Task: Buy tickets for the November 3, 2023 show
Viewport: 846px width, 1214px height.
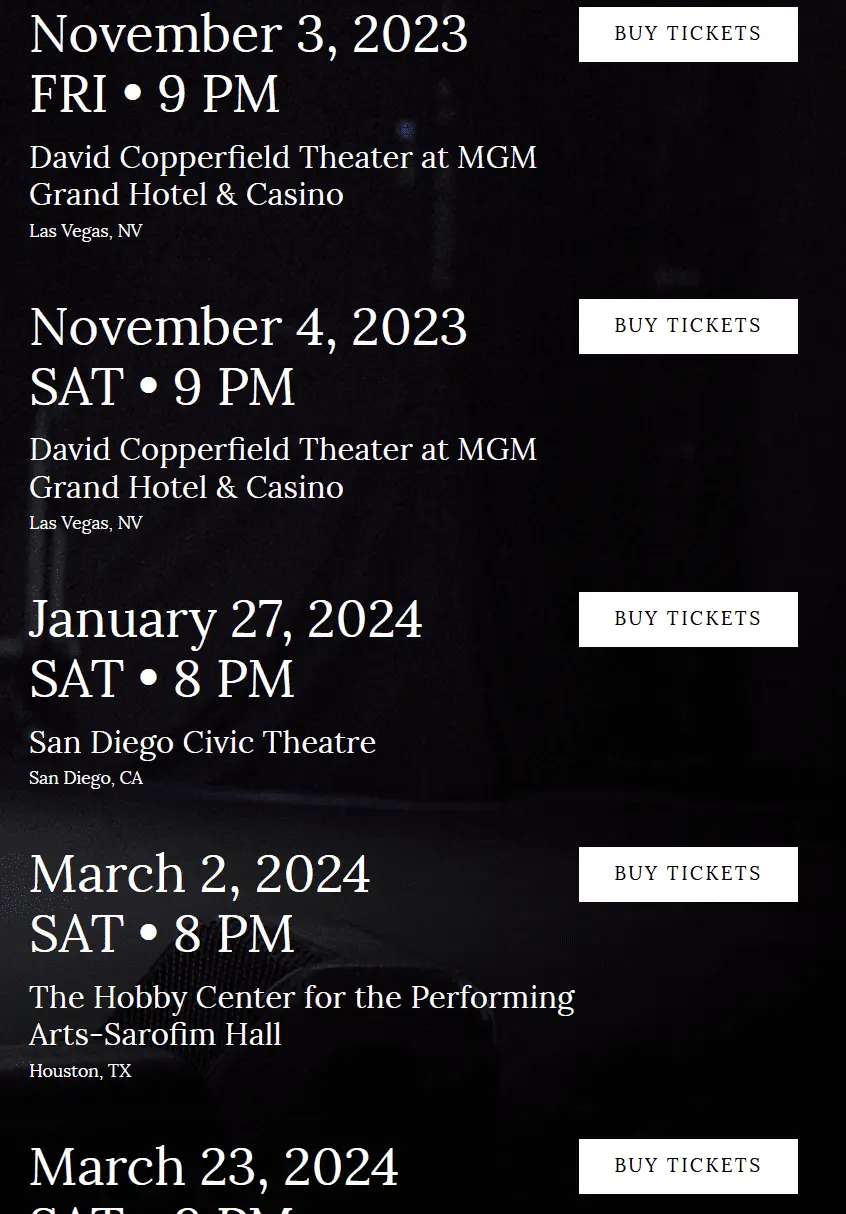Action: click(688, 34)
